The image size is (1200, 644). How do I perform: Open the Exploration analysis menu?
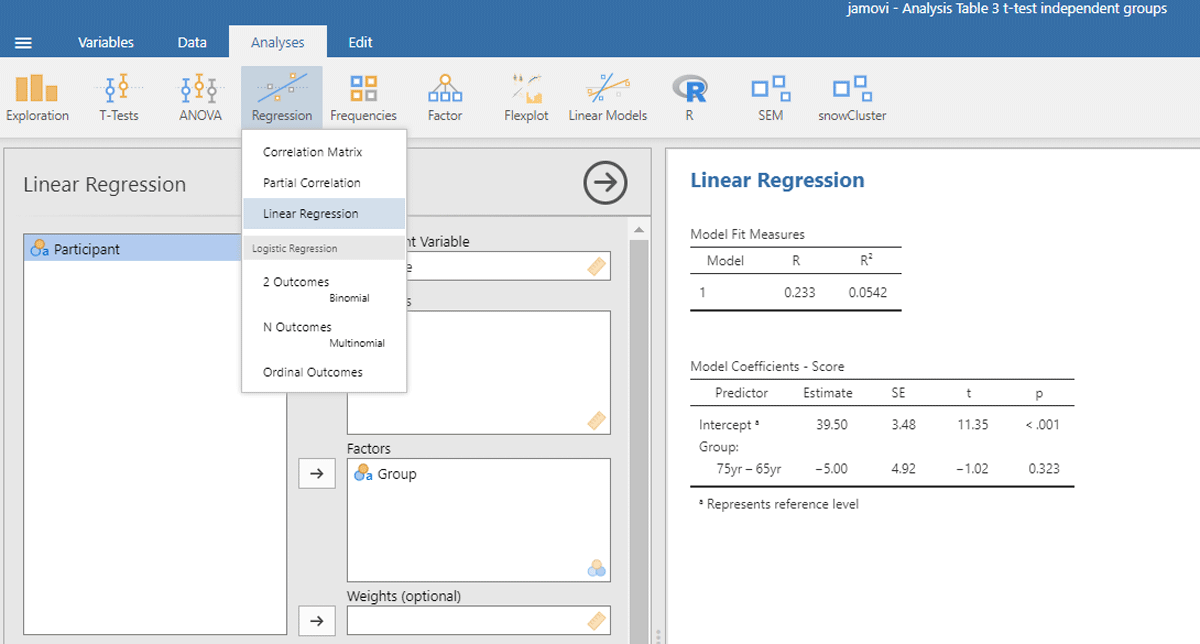click(37, 98)
